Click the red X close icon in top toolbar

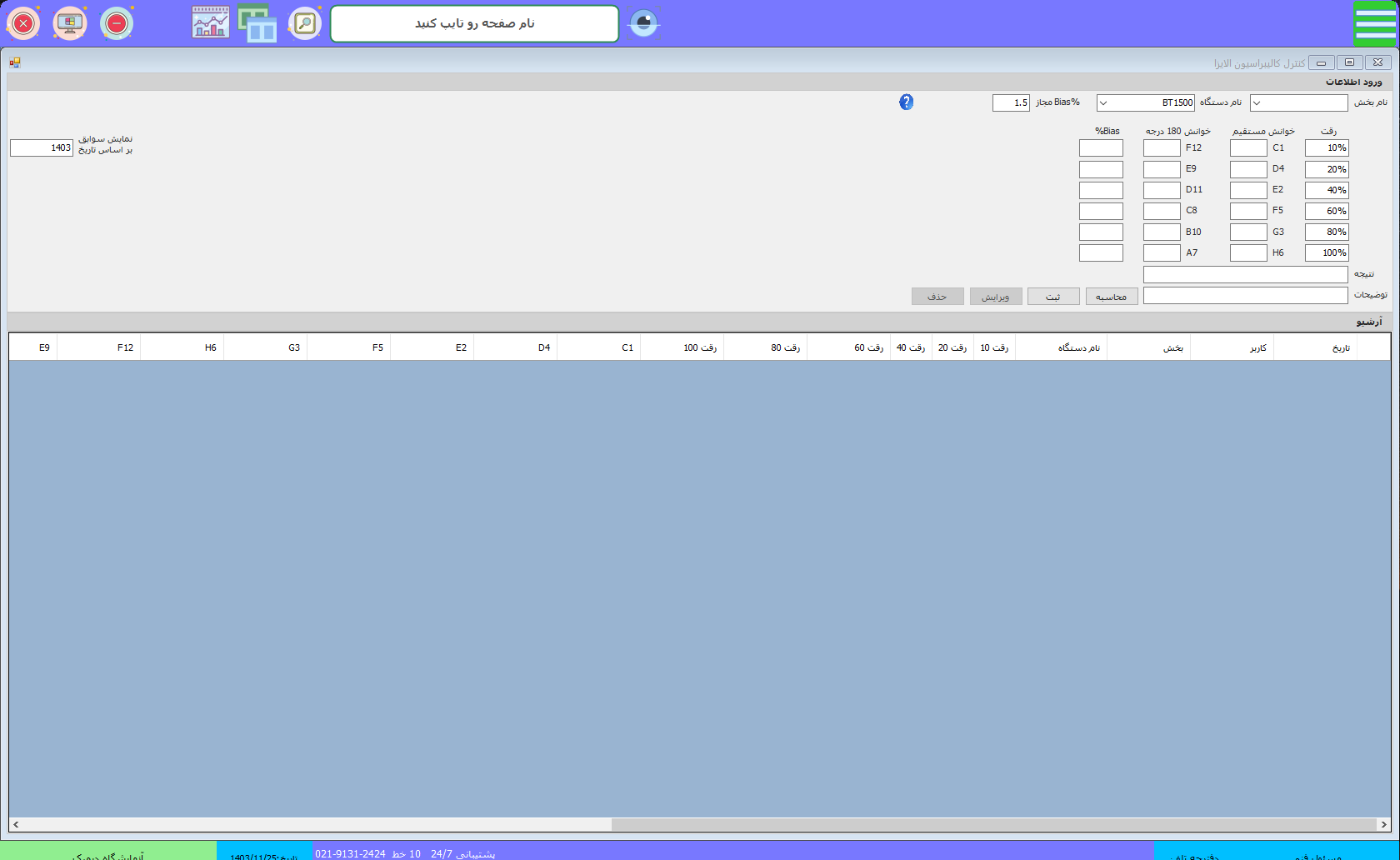(x=23, y=23)
